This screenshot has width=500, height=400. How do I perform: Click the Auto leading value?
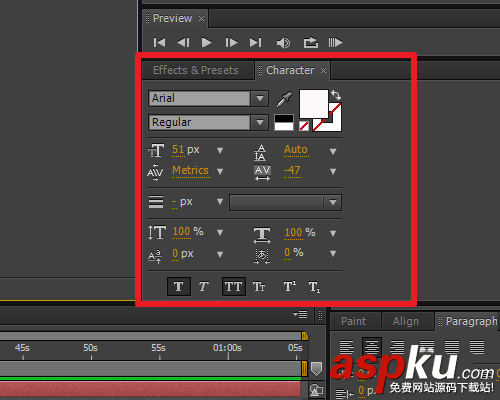pos(296,150)
